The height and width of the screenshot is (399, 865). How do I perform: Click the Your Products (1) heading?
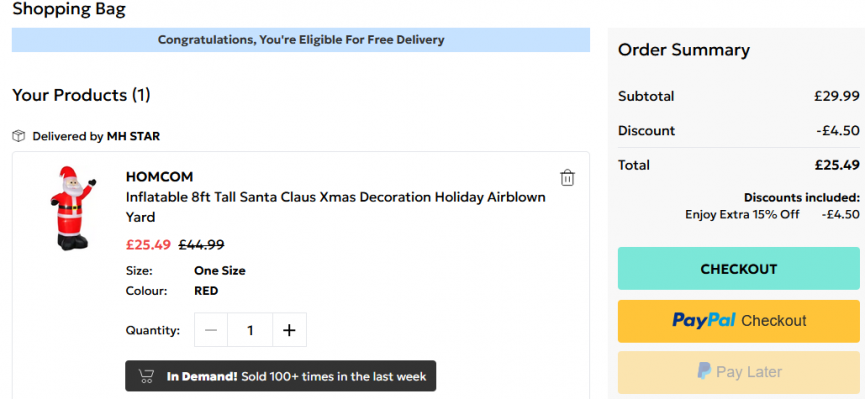pos(81,95)
